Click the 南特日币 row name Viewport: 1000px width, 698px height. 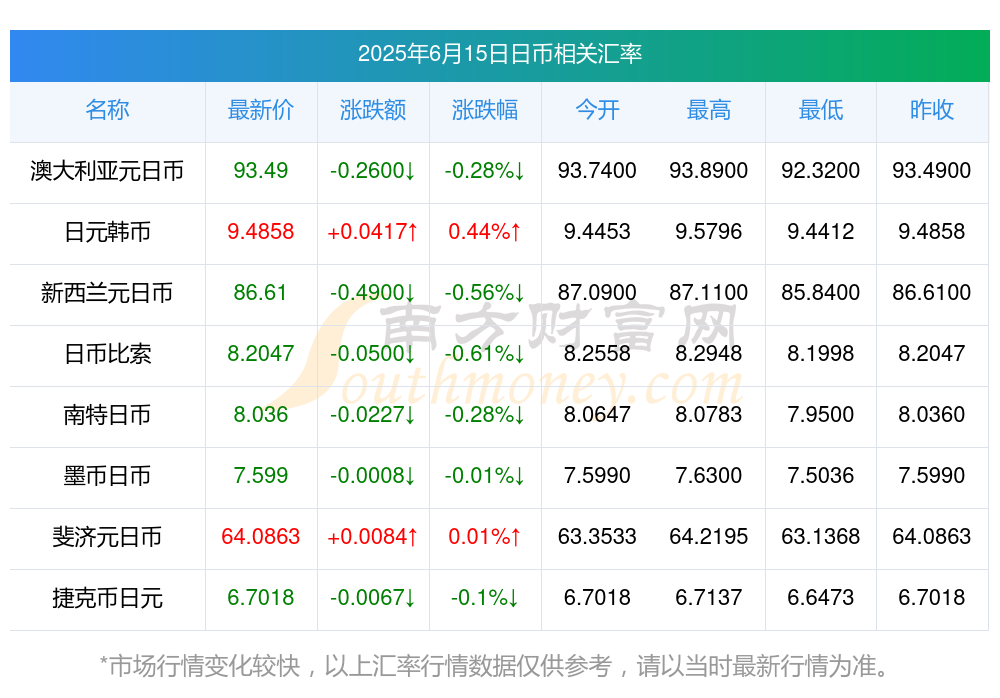click(107, 415)
